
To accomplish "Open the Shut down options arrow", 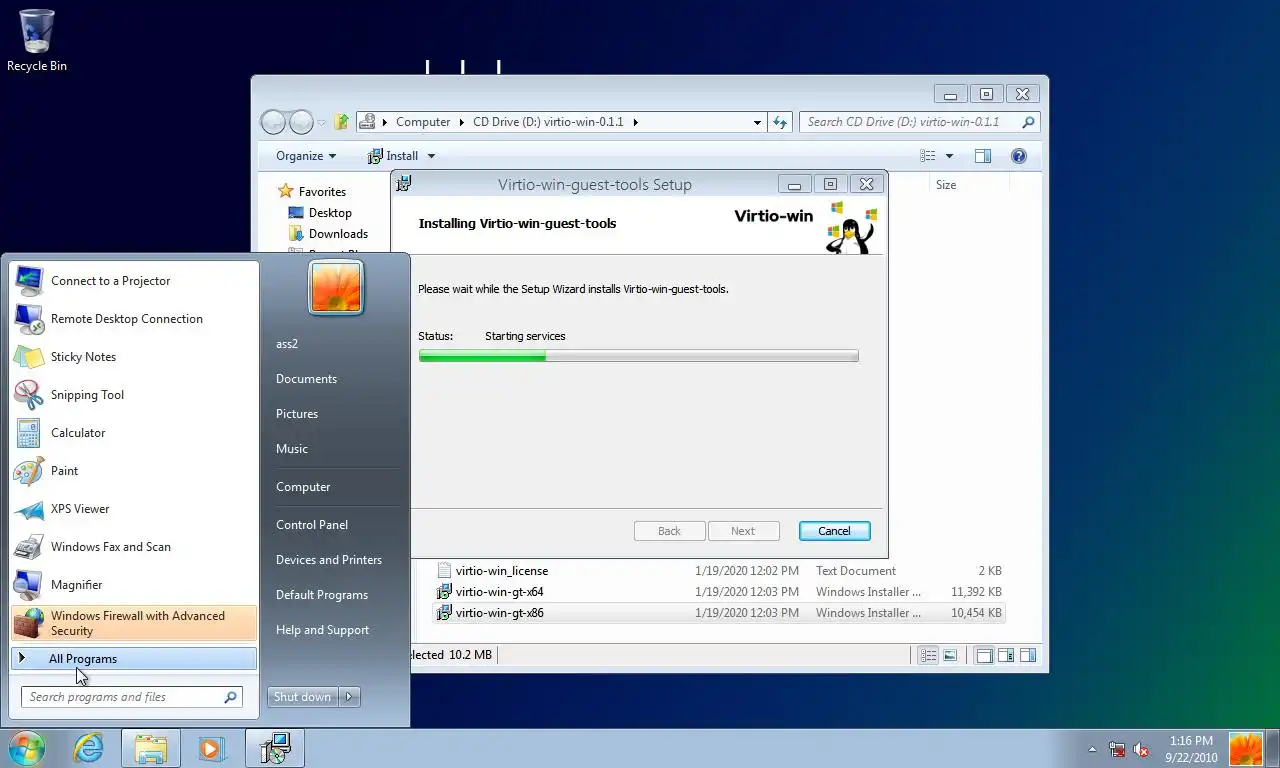I will tap(349, 697).
